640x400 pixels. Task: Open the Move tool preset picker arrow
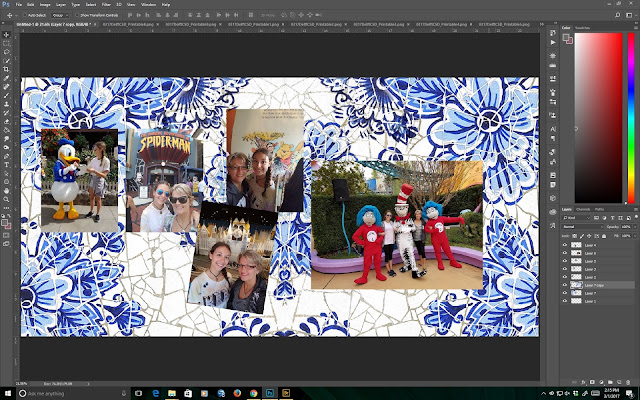(x=16, y=15)
